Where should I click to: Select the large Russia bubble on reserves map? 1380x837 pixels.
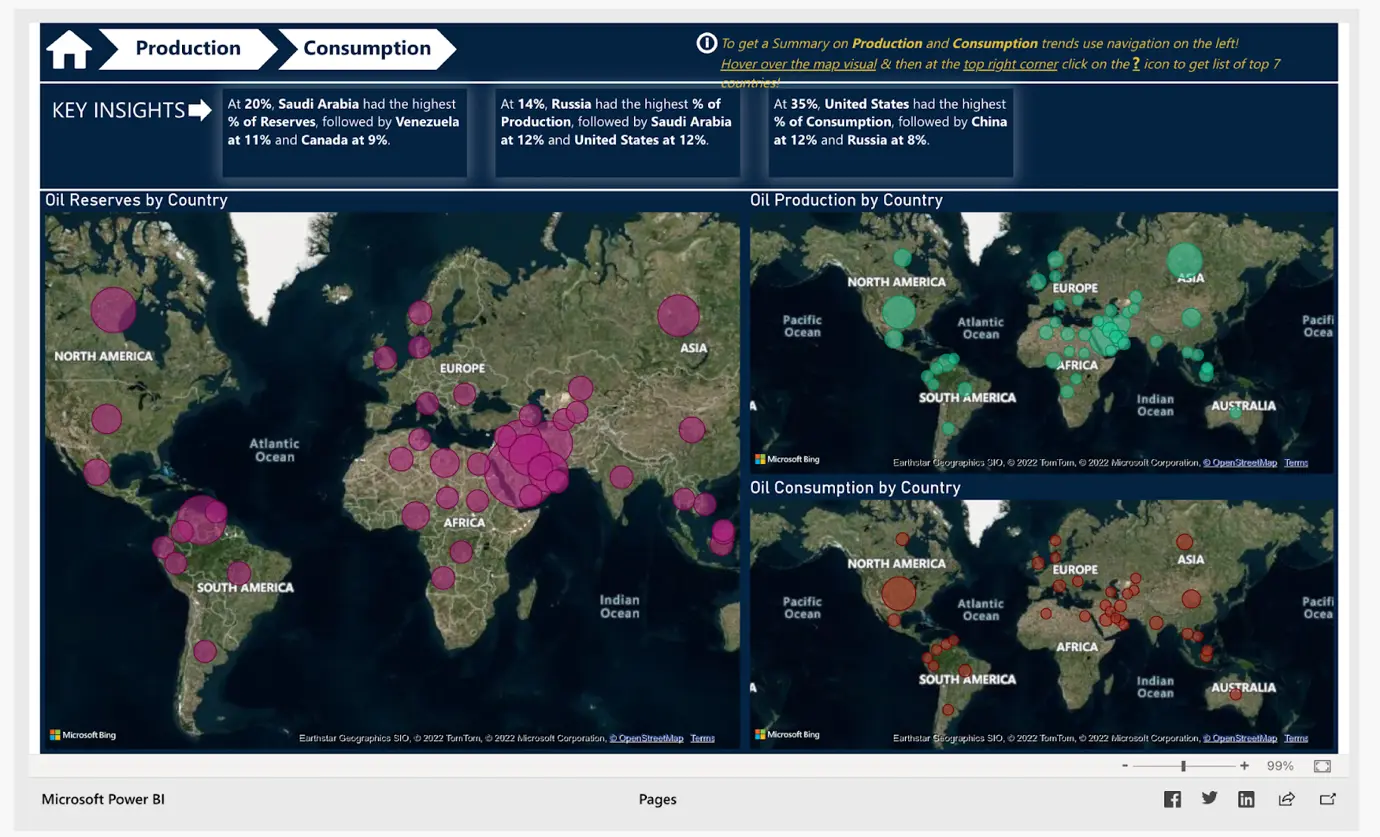tap(678, 316)
